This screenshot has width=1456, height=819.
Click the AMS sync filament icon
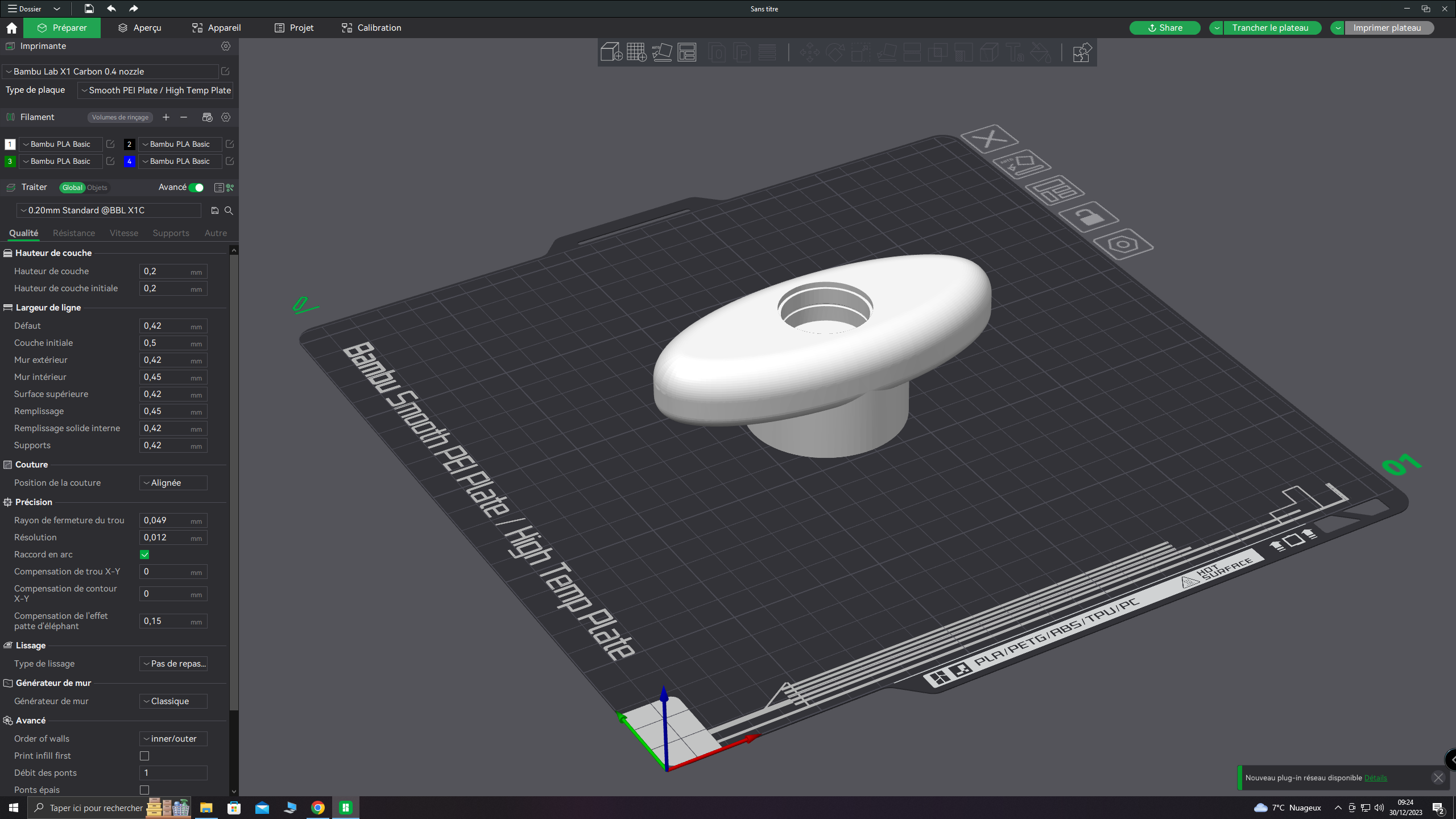click(207, 117)
